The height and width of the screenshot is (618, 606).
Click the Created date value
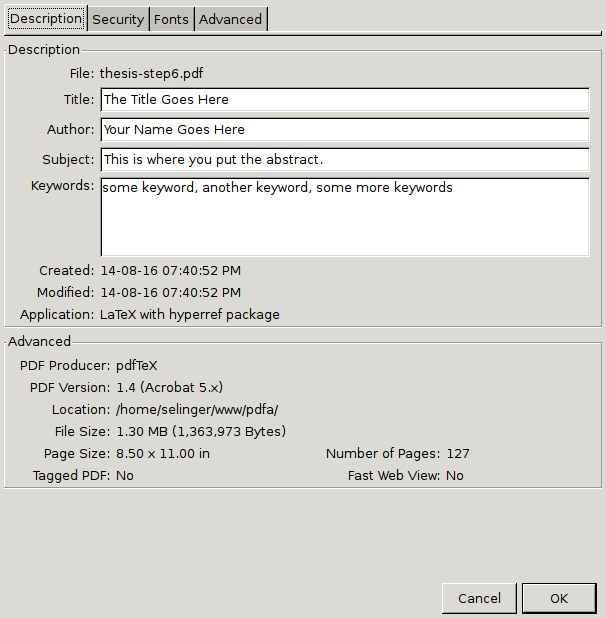coord(170,271)
